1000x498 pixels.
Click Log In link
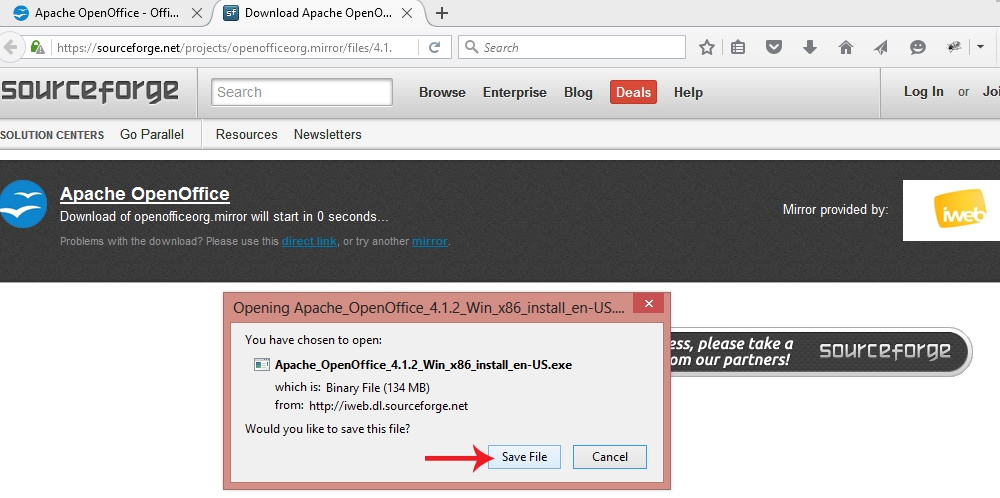click(923, 92)
